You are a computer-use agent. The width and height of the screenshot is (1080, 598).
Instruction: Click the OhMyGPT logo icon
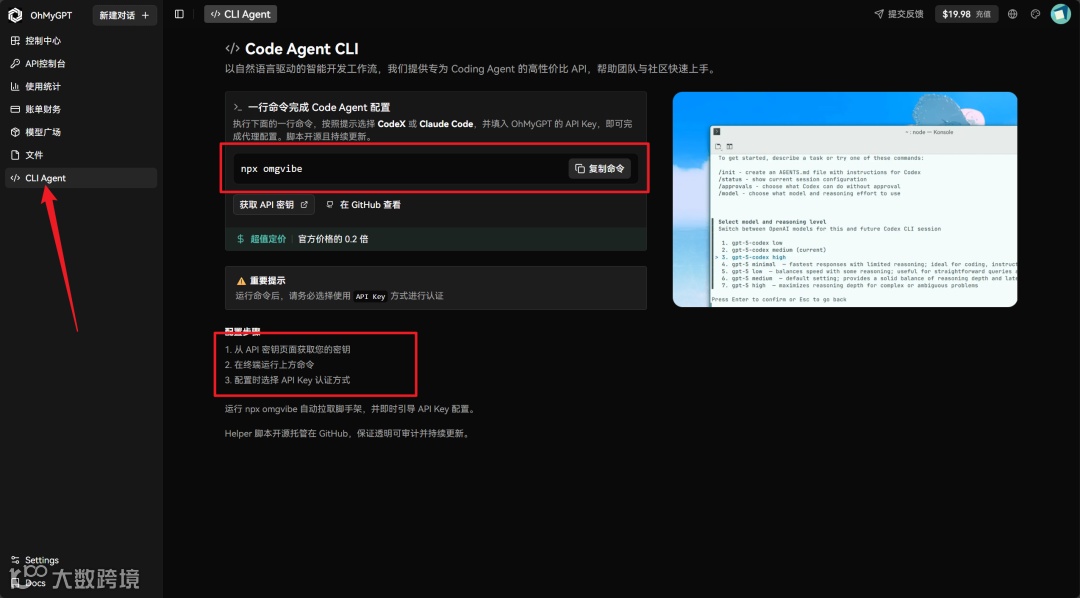click(15, 14)
